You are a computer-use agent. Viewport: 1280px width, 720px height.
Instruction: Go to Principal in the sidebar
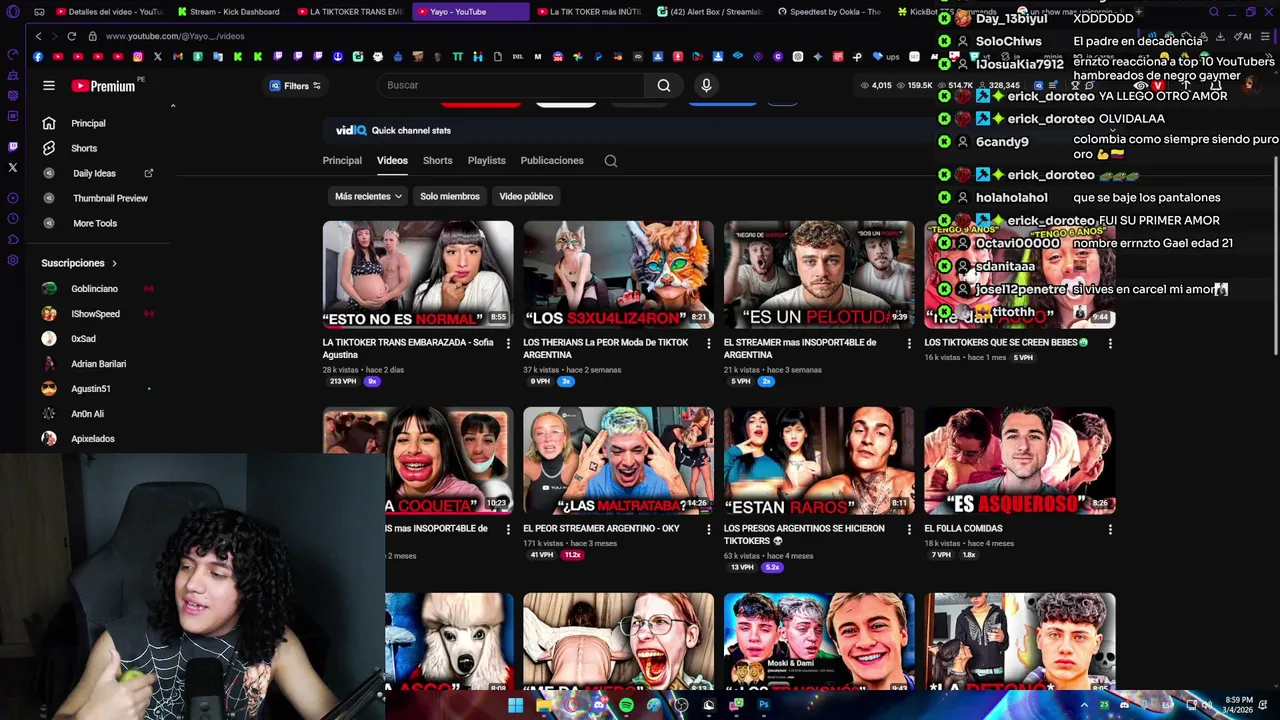[88, 123]
